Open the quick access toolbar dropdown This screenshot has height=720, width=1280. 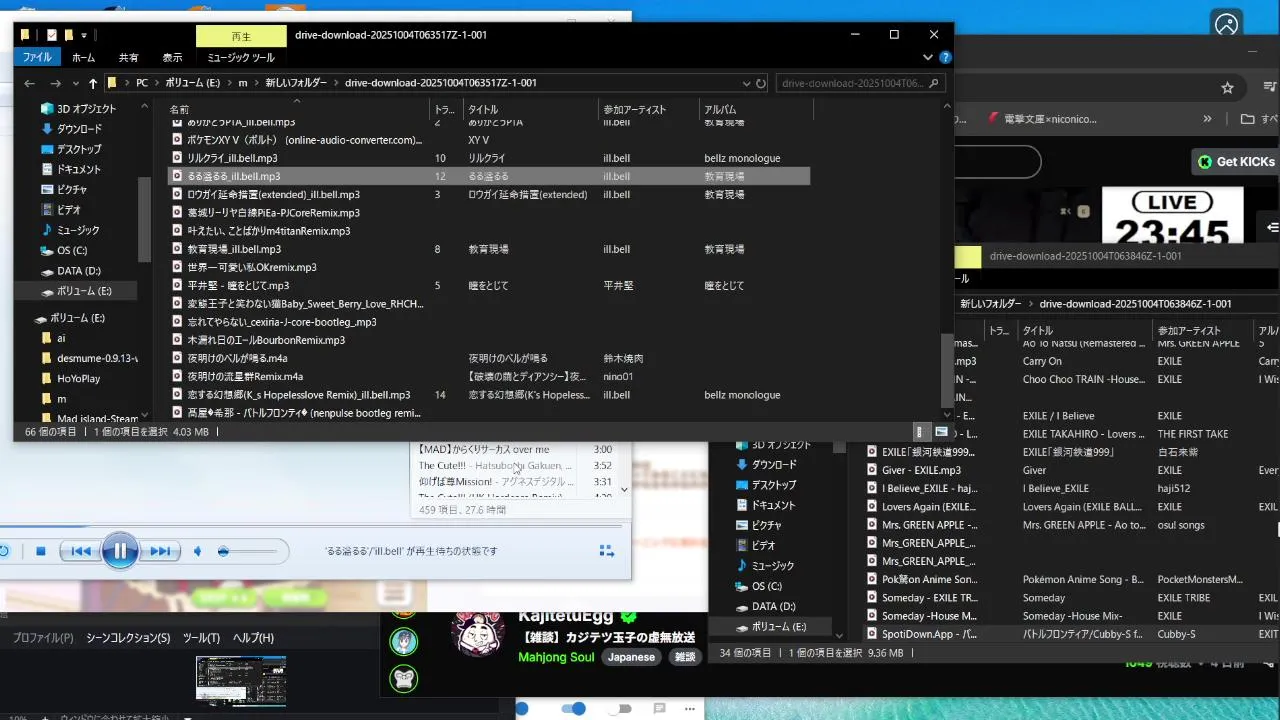pos(84,36)
